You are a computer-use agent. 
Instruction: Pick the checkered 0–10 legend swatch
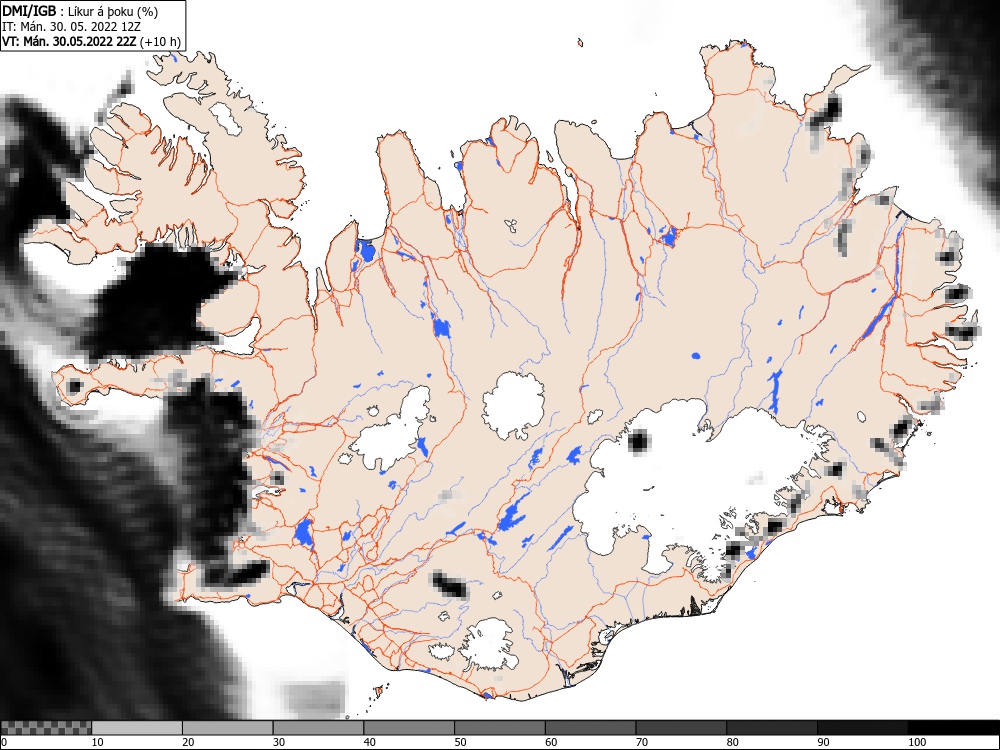[47, 728]
